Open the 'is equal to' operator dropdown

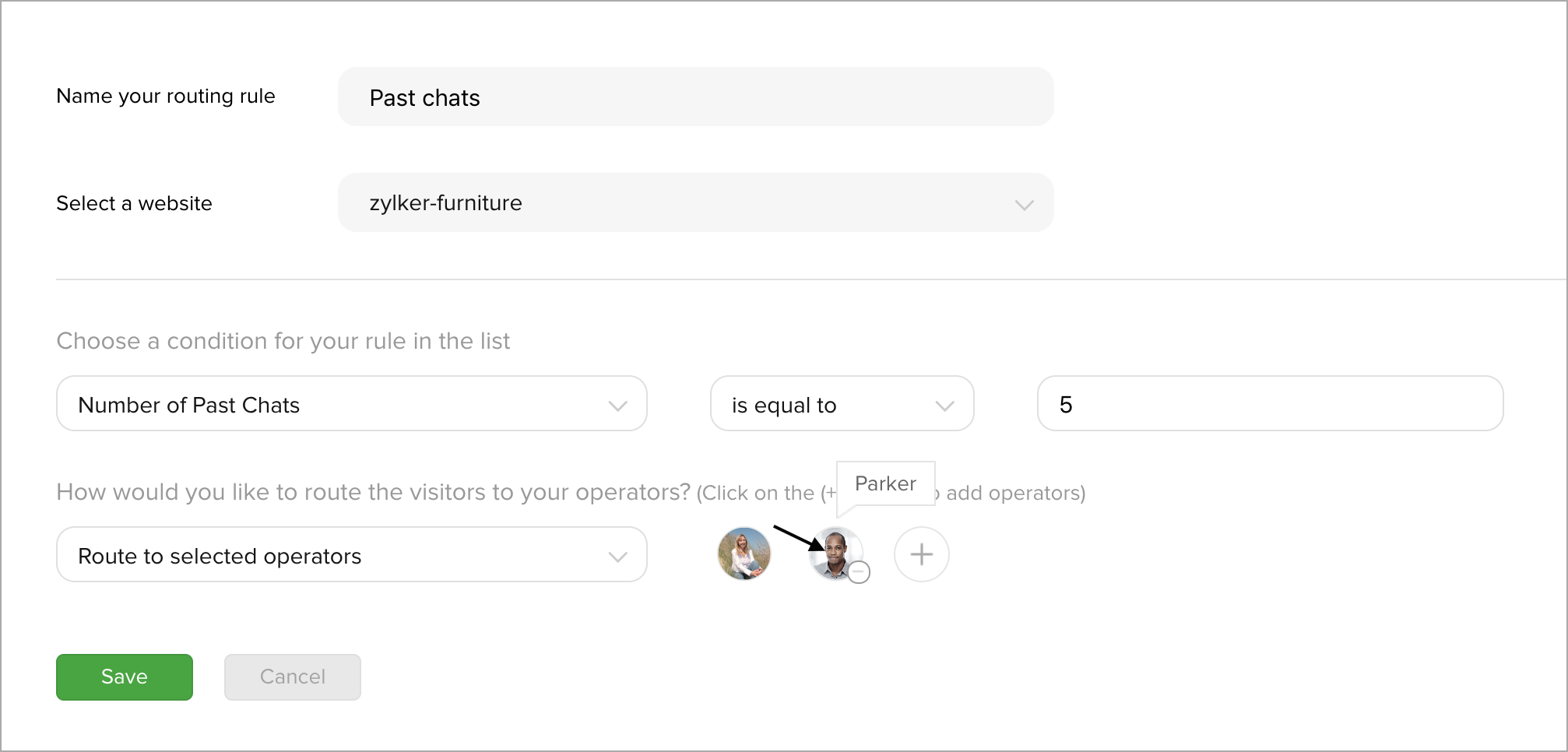(842, 403)
